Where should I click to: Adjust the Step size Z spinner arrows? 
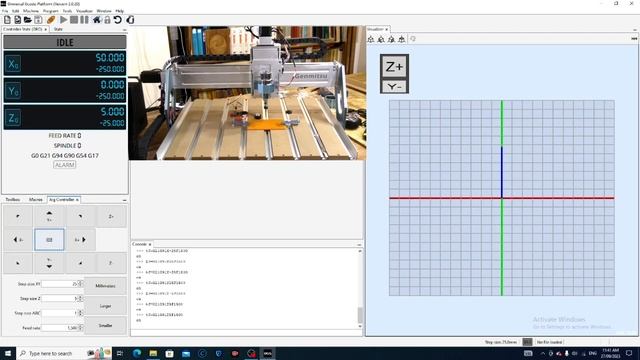coord(80,298)
